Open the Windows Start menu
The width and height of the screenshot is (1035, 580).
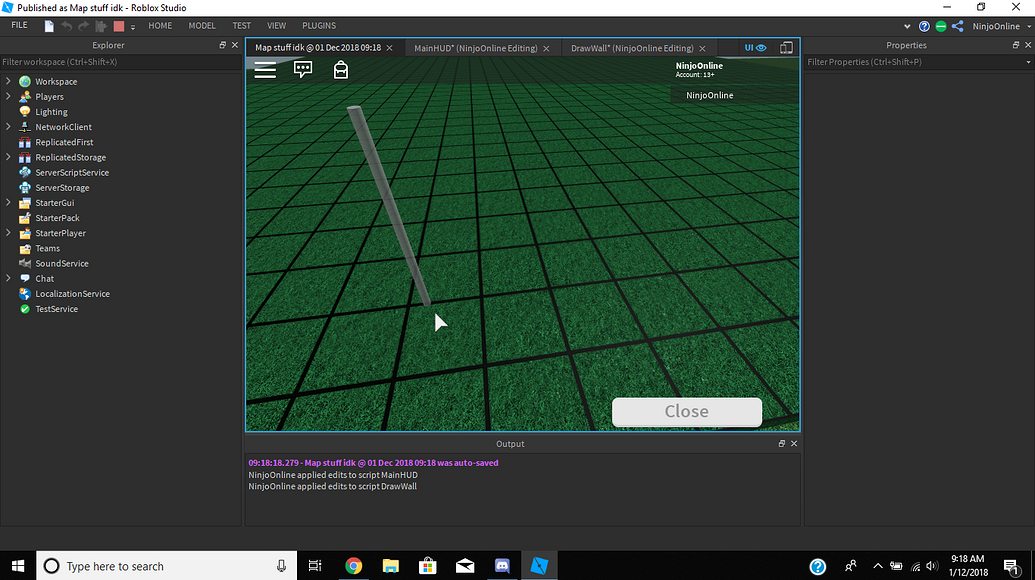point(18,565)
